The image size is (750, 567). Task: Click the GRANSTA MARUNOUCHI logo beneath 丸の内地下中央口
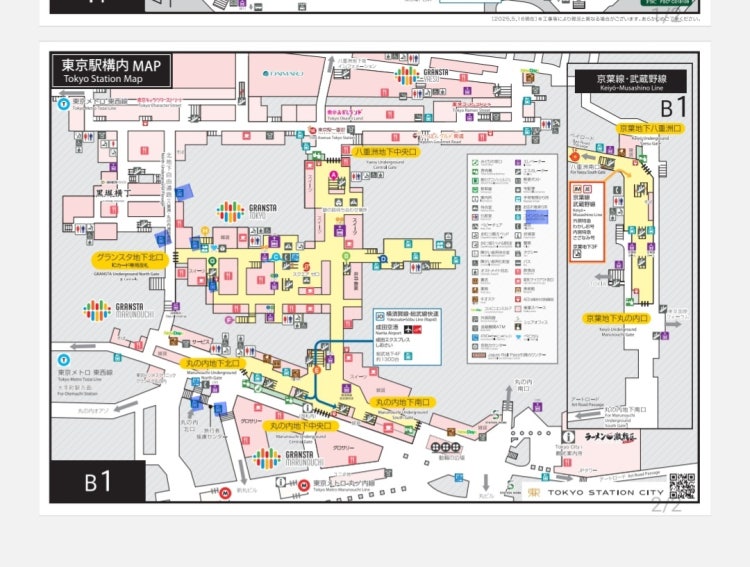pyautogui.click(x=267, y=458)
